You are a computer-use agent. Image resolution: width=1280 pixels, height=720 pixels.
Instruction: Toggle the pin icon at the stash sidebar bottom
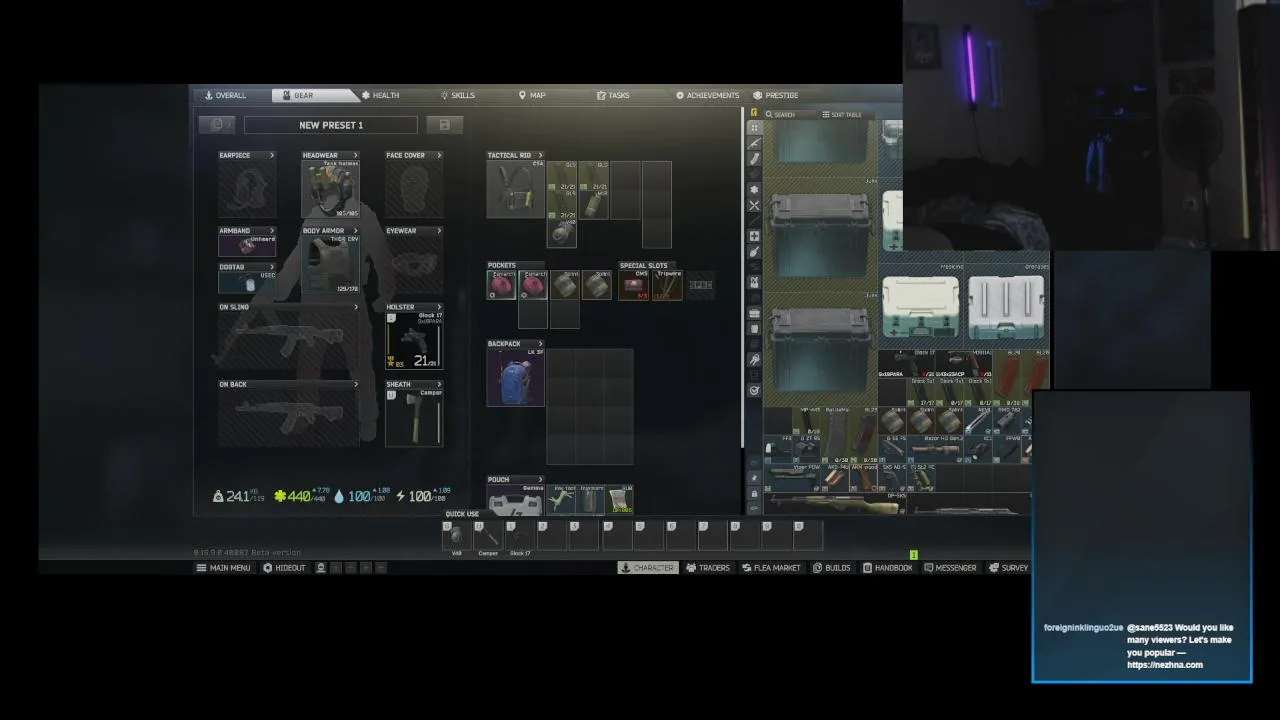pos(754,480)
